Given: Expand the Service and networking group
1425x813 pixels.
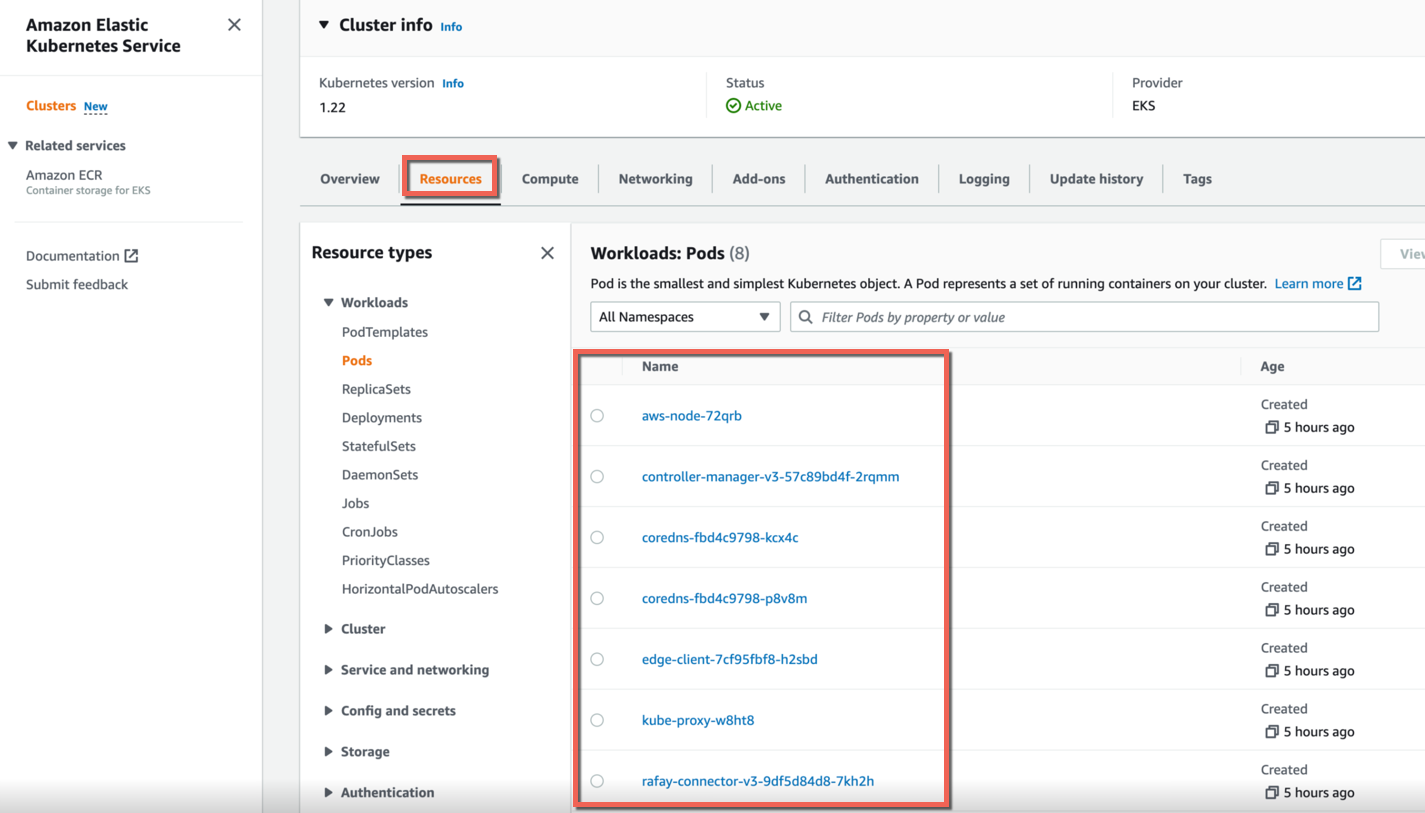Looking at the screenshot, I should click(328, 670).
